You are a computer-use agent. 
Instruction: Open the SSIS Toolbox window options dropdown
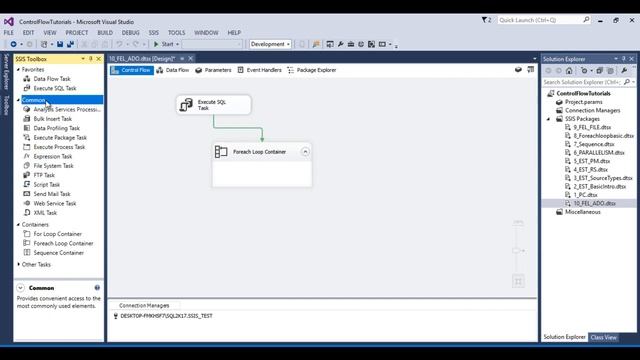(x=83, y=59)
